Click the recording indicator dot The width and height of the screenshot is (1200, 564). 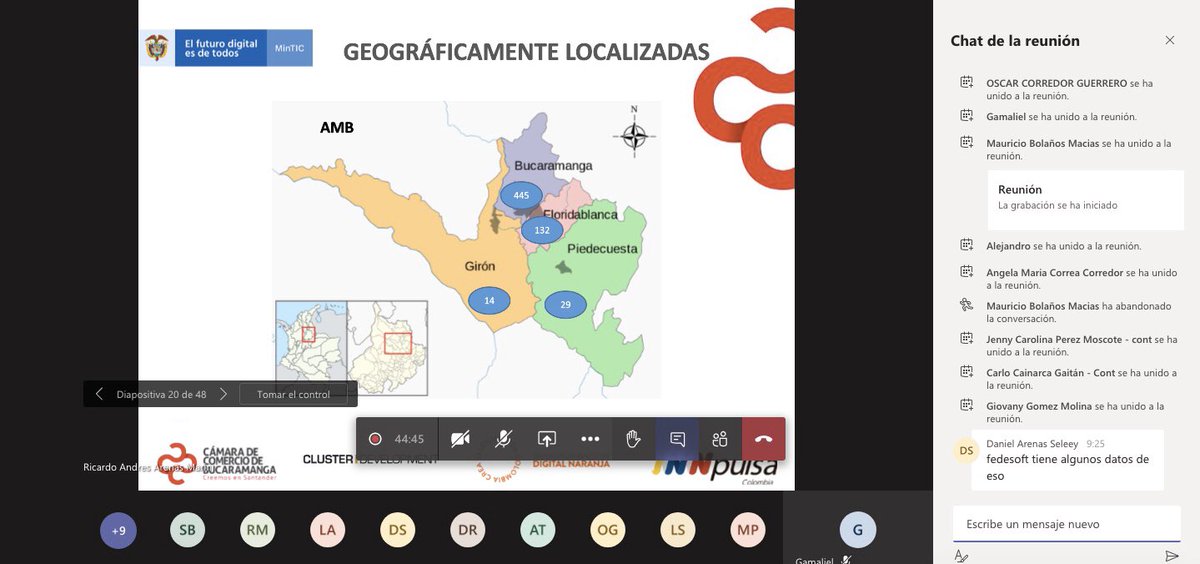(375, 439)
